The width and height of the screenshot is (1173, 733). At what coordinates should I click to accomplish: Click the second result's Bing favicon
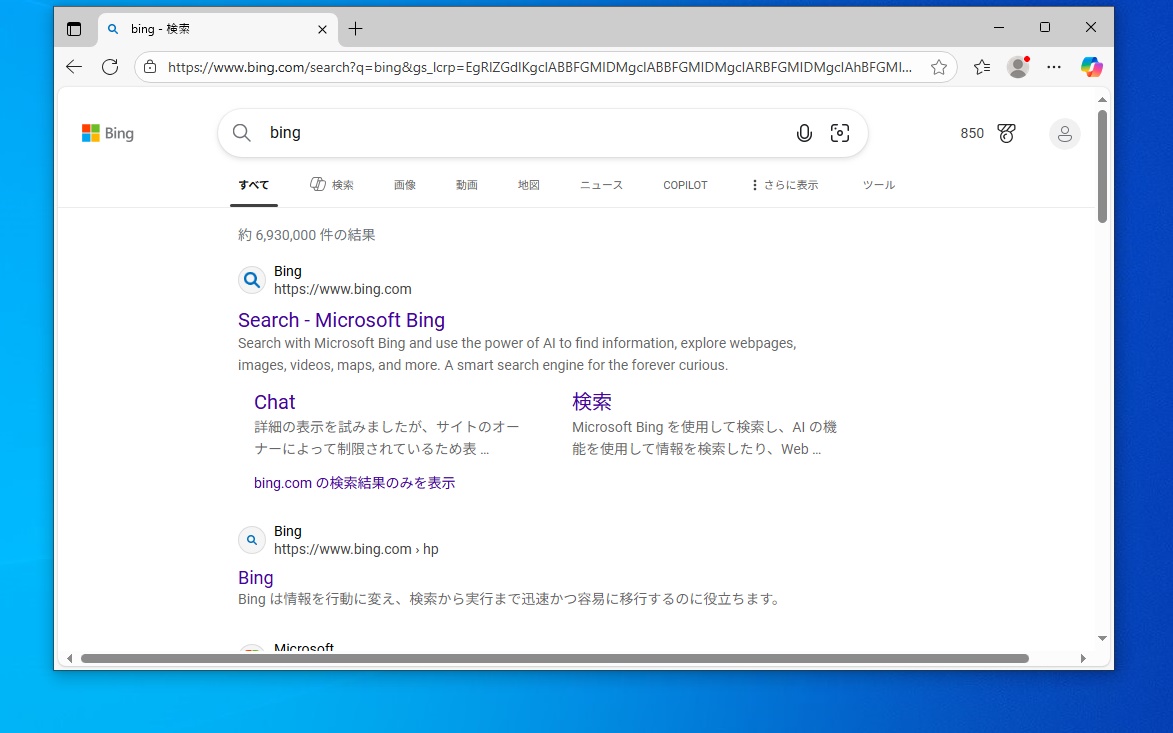(252, 540)
